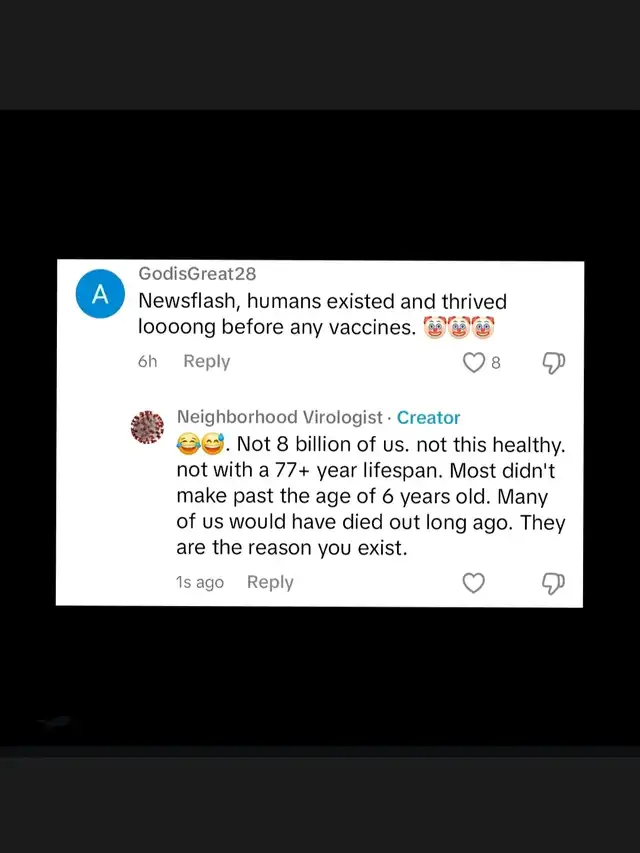Open GodisGreat28 username profile
This screenshot has width=640, height=853.
click(x=197, y=274)
